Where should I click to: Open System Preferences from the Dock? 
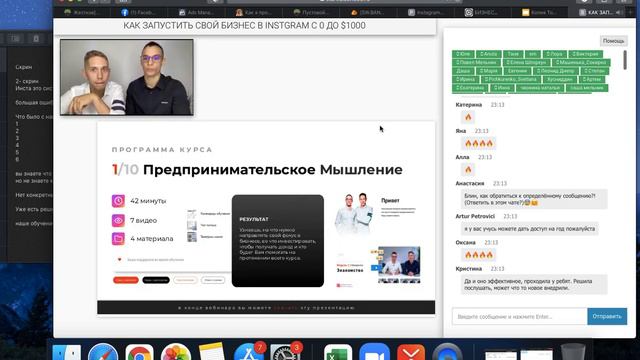pos(284,353)
